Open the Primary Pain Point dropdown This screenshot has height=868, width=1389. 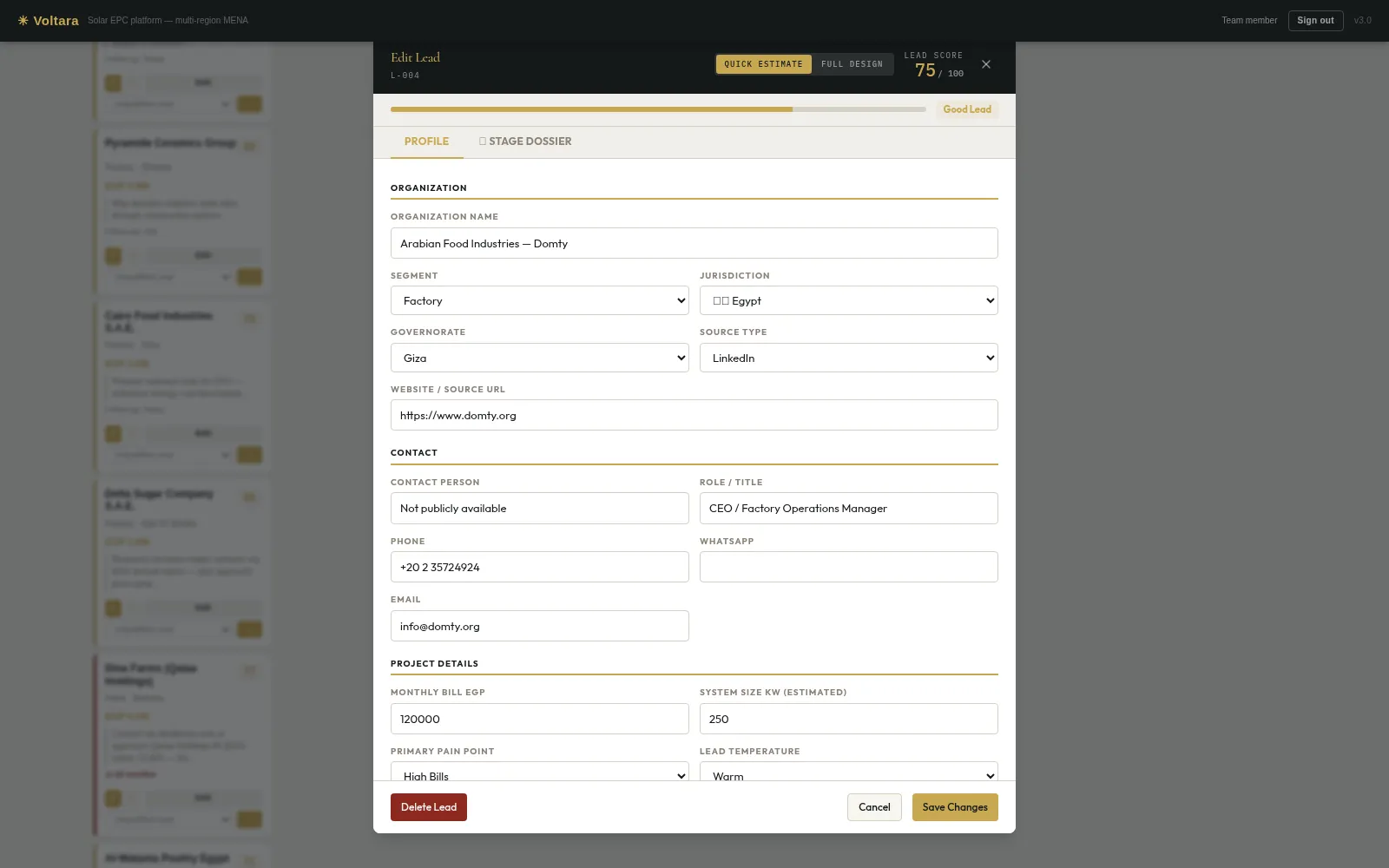tap(540, 772)
